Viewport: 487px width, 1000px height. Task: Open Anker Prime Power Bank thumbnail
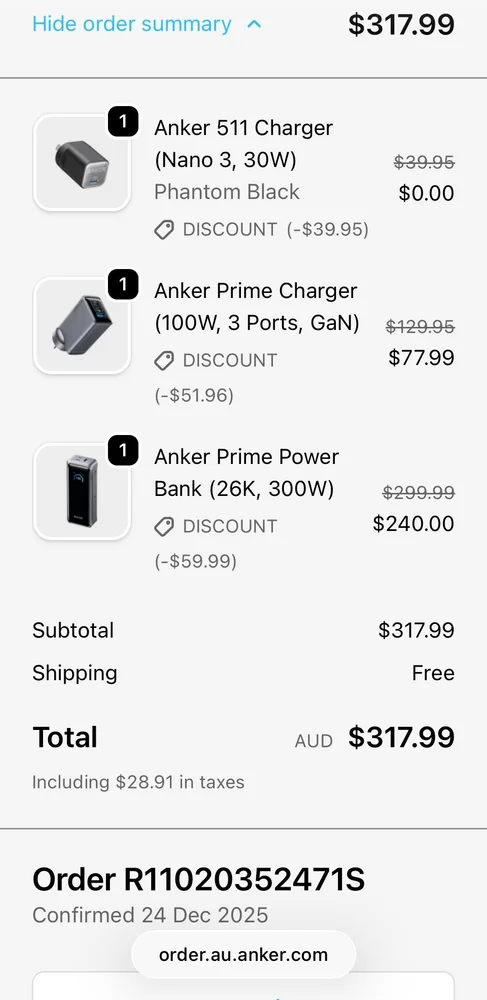pos(82,492)
